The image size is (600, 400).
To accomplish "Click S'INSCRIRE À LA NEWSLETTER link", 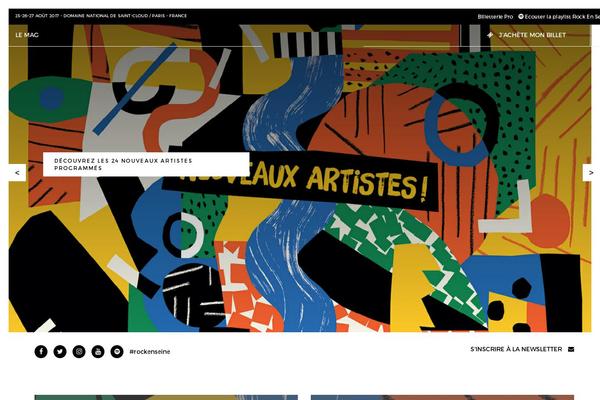I will 516,349.
